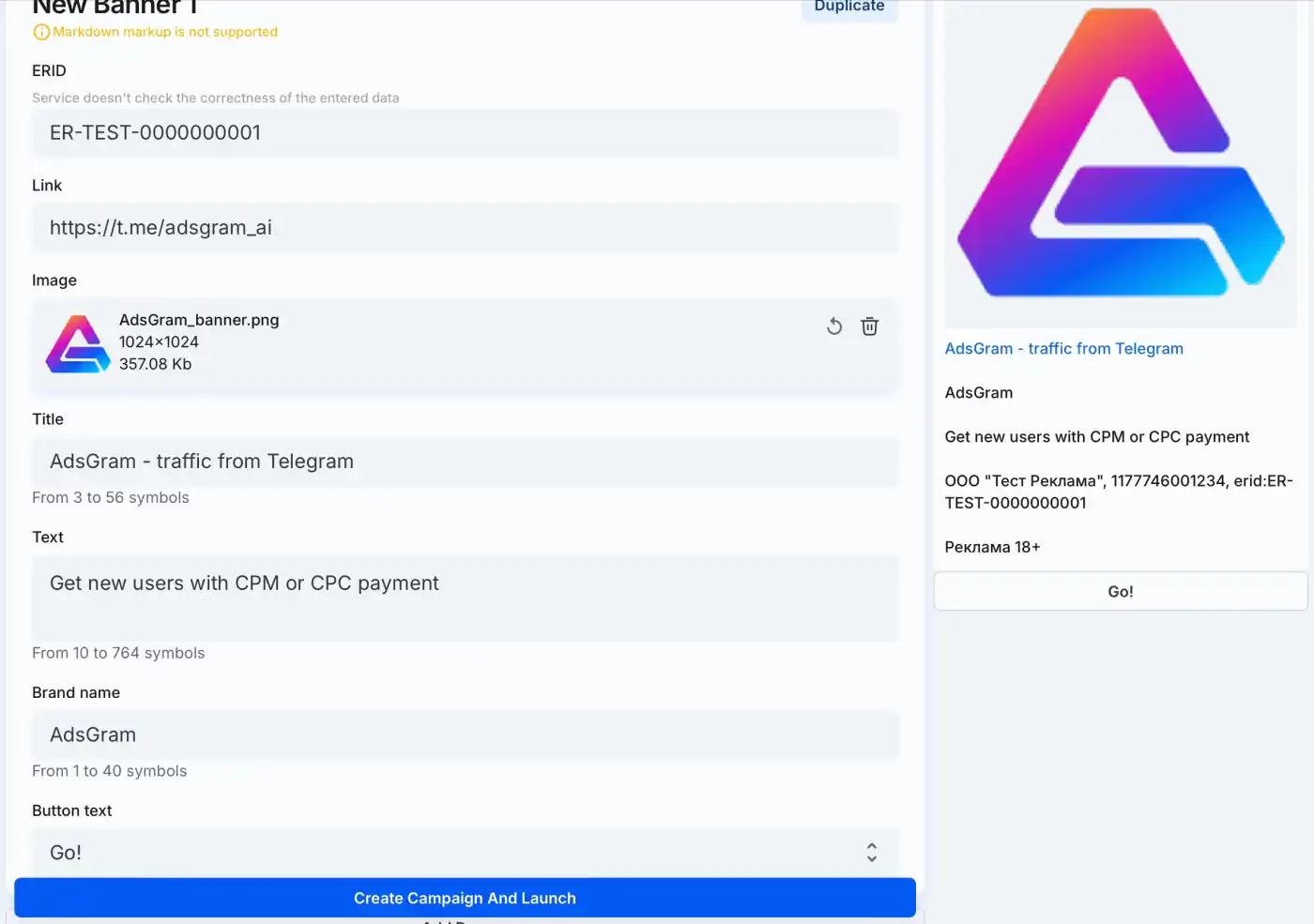
Task: Click the Go! preview button
Action: [1121, 591]
